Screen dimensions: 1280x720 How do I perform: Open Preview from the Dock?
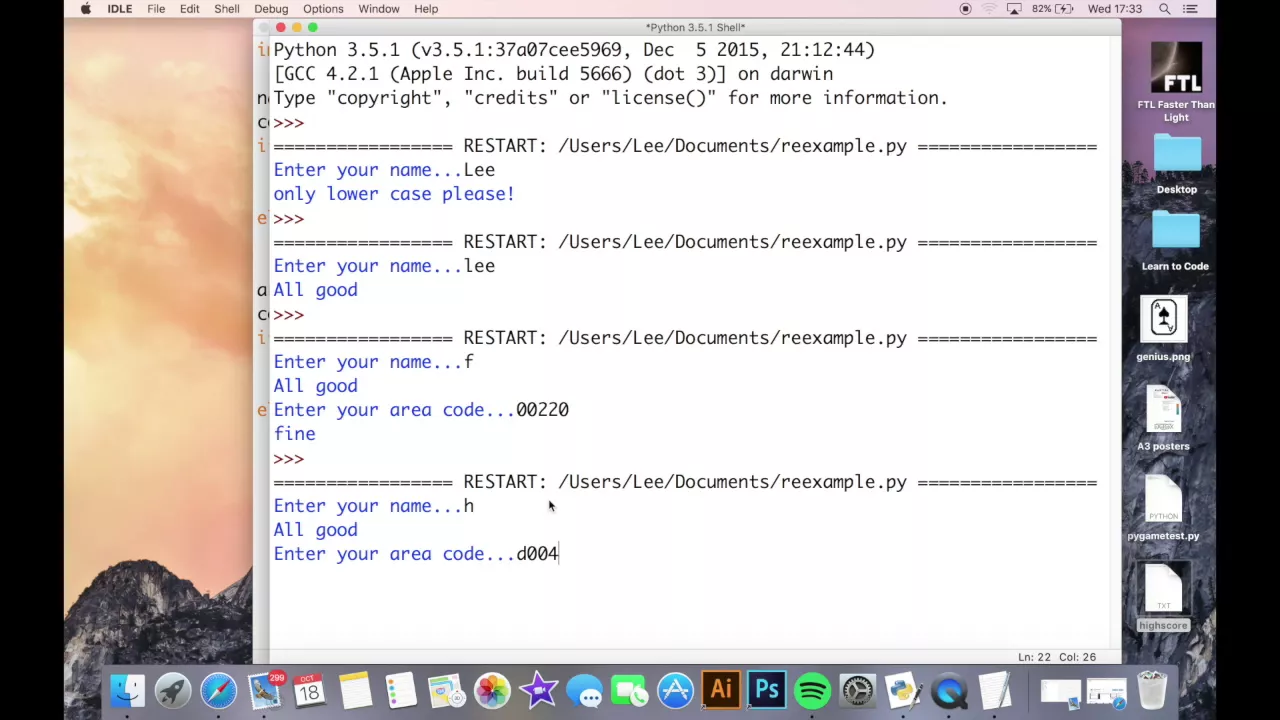446,691
